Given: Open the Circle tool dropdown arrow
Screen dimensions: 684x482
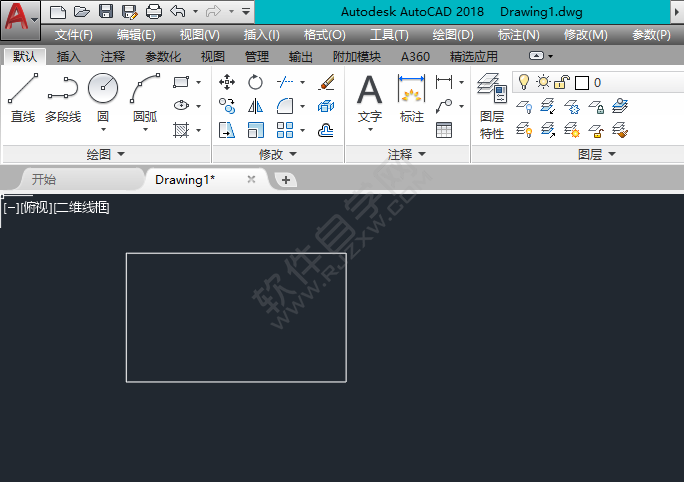Looking at the screenshot, I should click(103, 130).
